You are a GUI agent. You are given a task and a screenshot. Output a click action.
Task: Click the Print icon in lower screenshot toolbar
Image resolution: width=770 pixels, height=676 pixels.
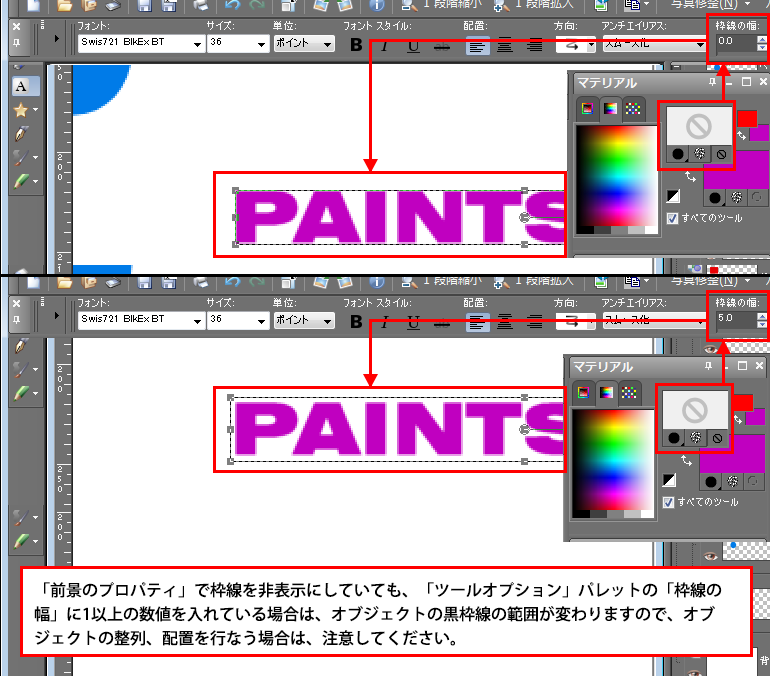click(201, 282)
